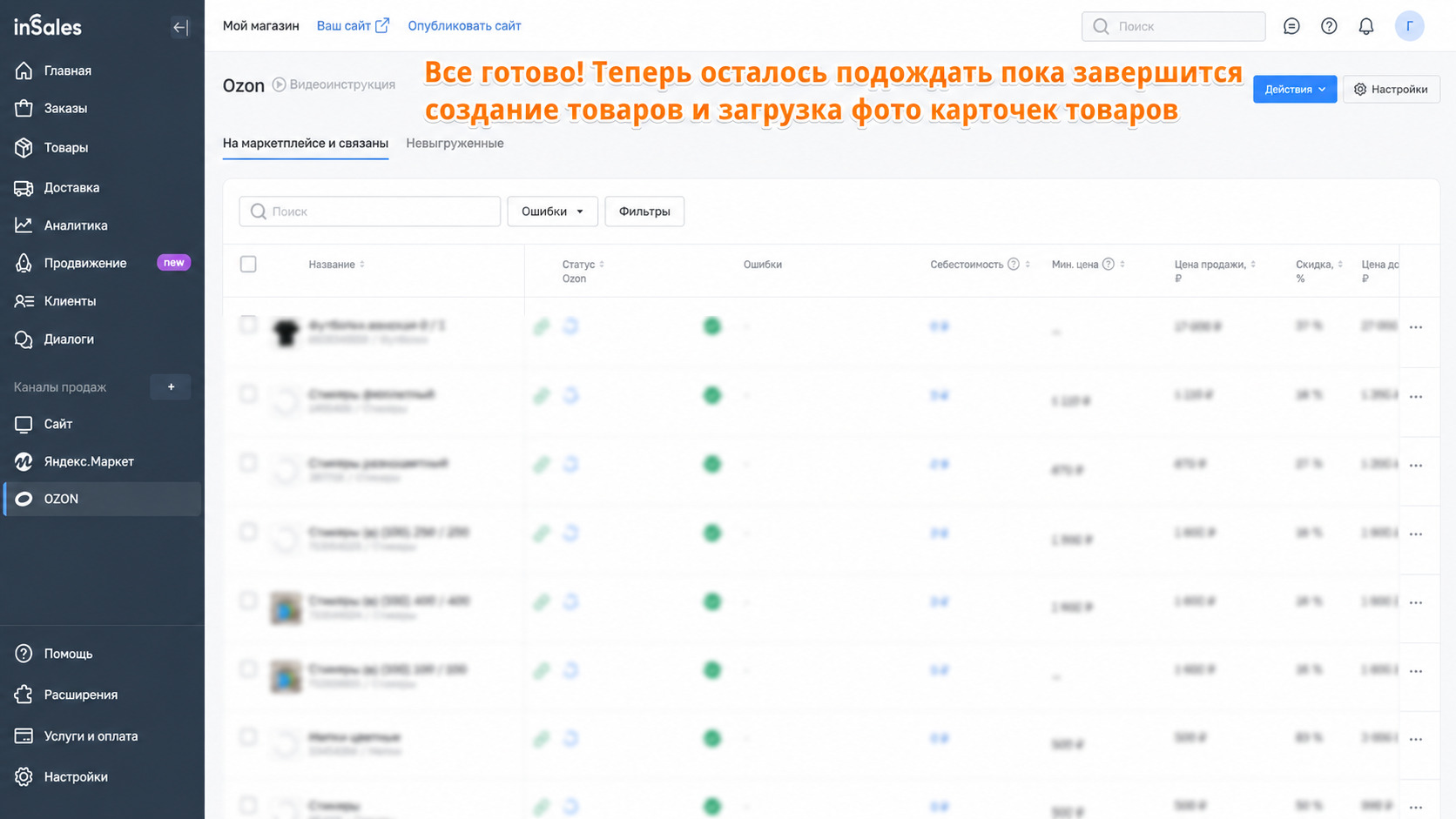Select the OZON sales channel
Viewport: 1456px width, 819px height.
(x=102, y=499)
